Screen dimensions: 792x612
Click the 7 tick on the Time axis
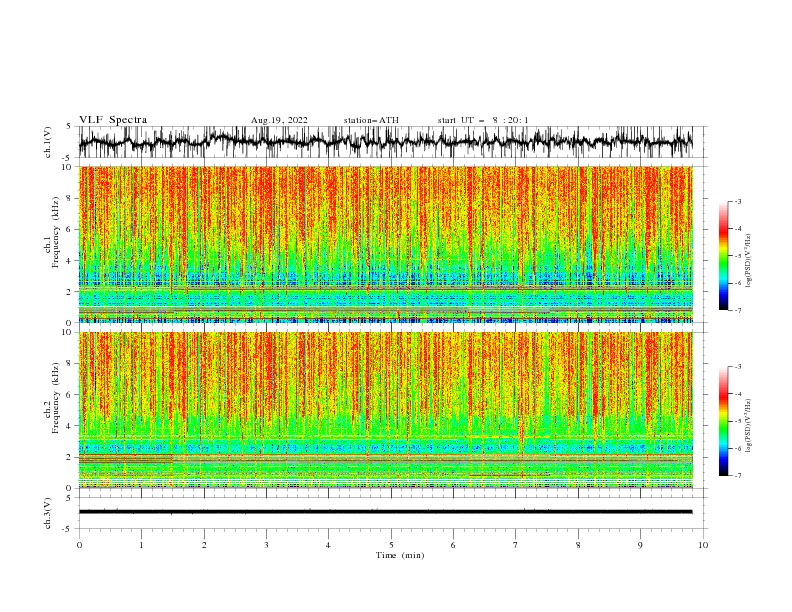coord(516,545)
